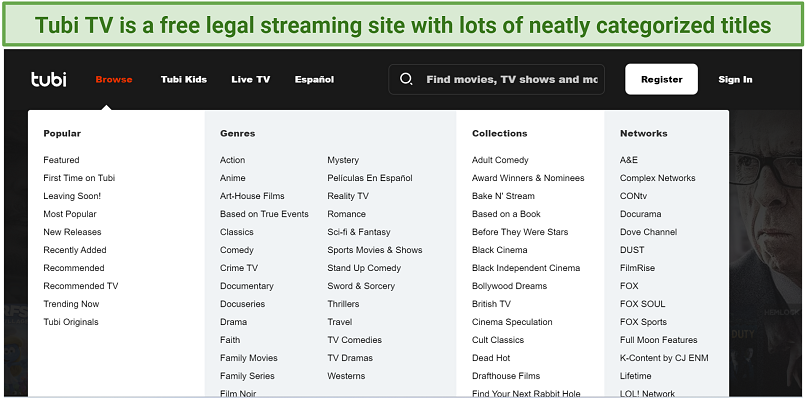Select the Action genre

(x=232, y=160)
